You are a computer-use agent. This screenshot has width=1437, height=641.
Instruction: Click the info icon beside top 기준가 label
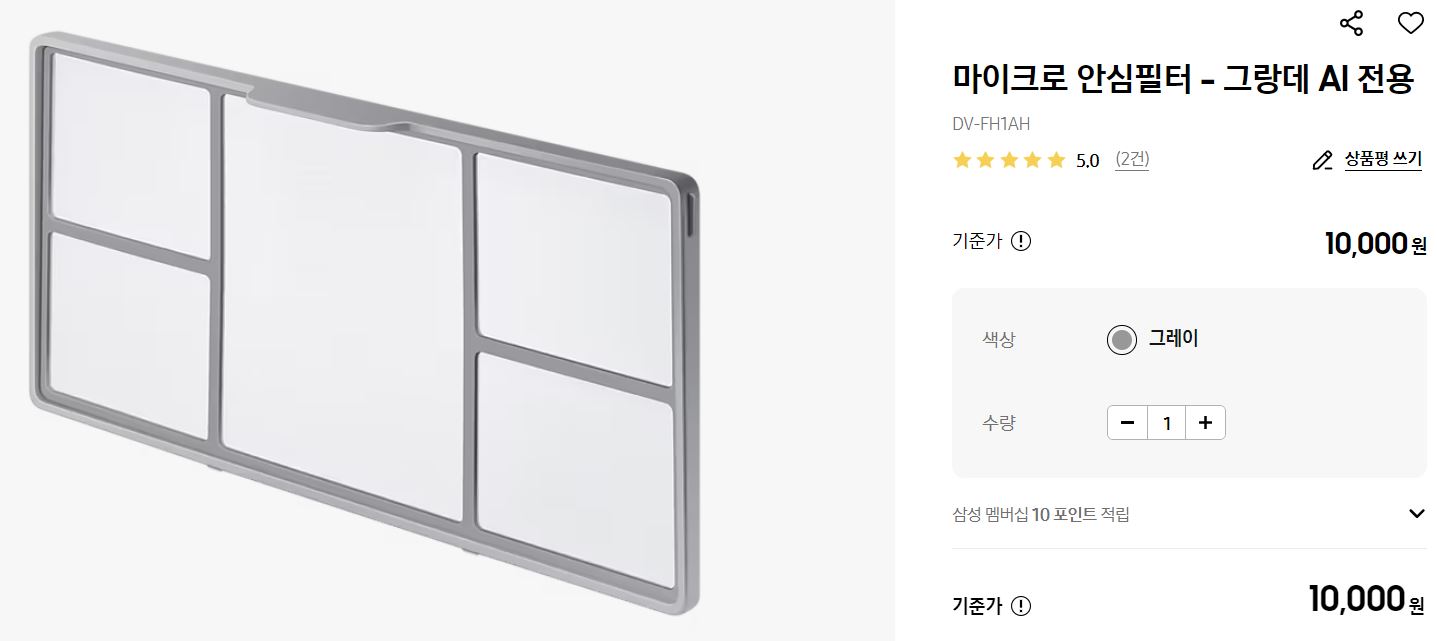(x=1021, y=241)
